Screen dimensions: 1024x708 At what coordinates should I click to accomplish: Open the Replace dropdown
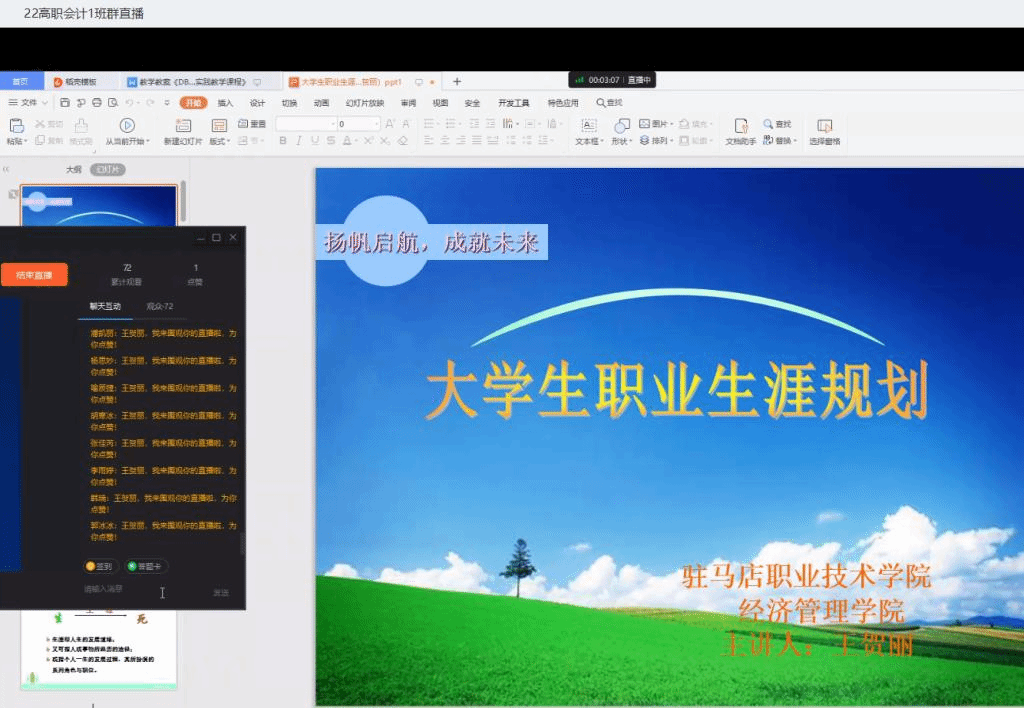(x=780, y=140)
